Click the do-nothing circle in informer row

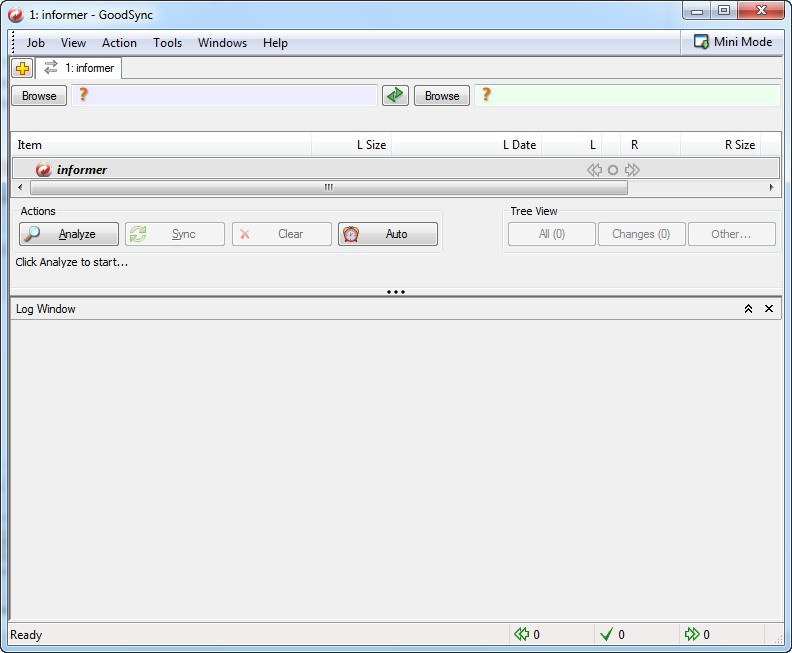[x=613, y=170]
